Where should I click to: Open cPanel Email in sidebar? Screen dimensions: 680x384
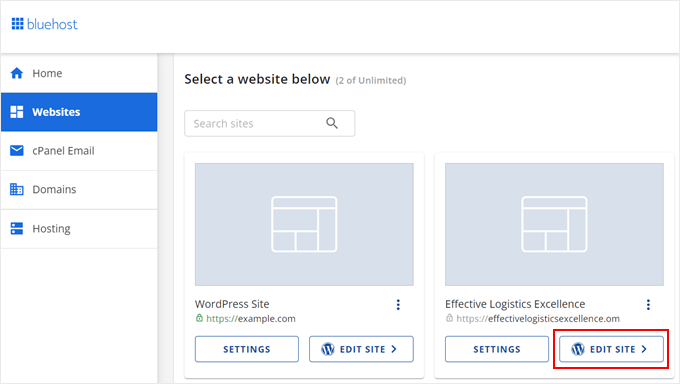click(x=79, y=151)
